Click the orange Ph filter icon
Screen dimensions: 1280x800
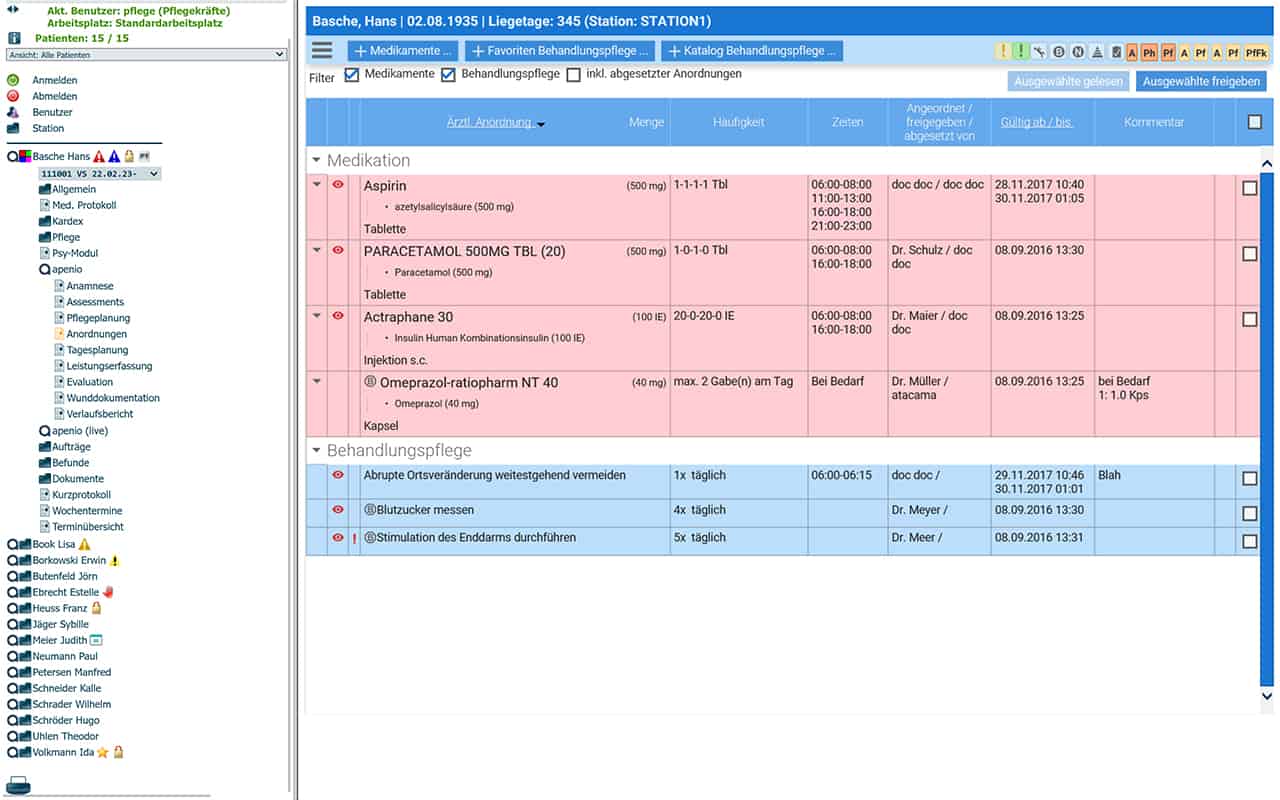click(x=1150, y=52)
